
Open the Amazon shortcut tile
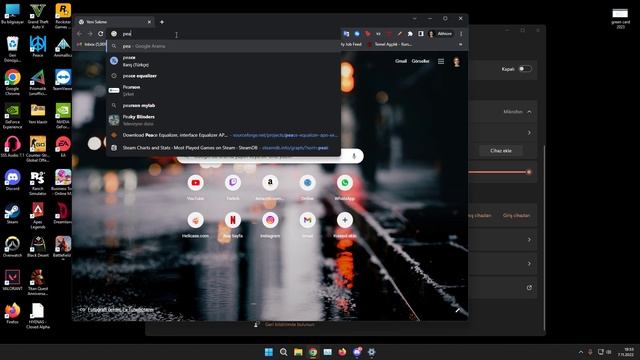click(270, 187)
